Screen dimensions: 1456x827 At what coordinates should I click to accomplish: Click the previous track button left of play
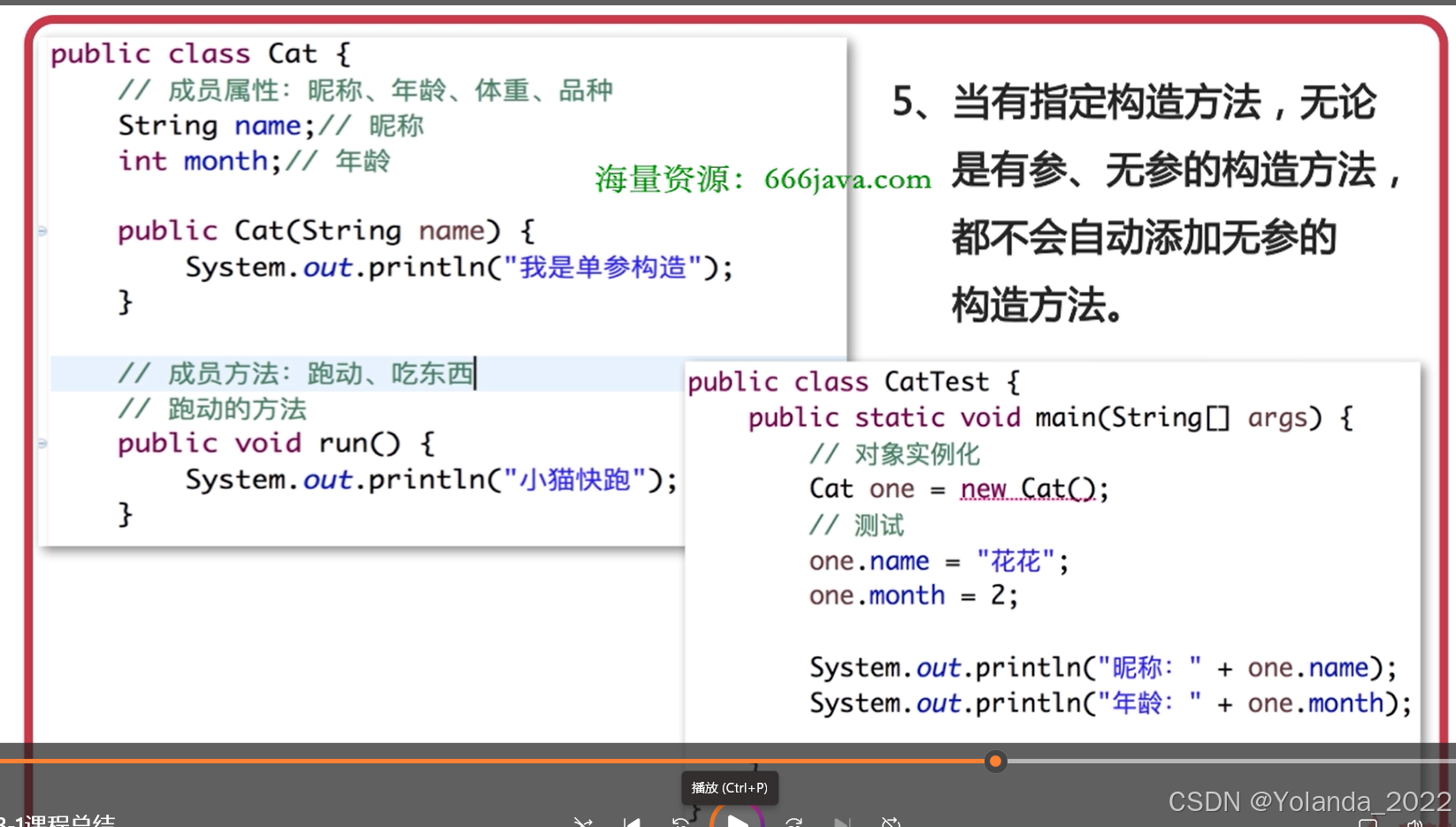632,822
